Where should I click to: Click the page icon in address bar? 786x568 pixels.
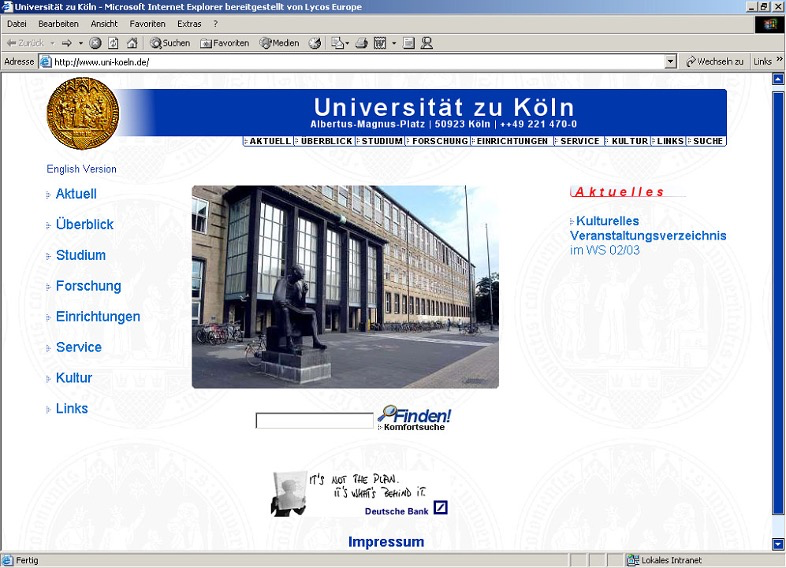46,62
